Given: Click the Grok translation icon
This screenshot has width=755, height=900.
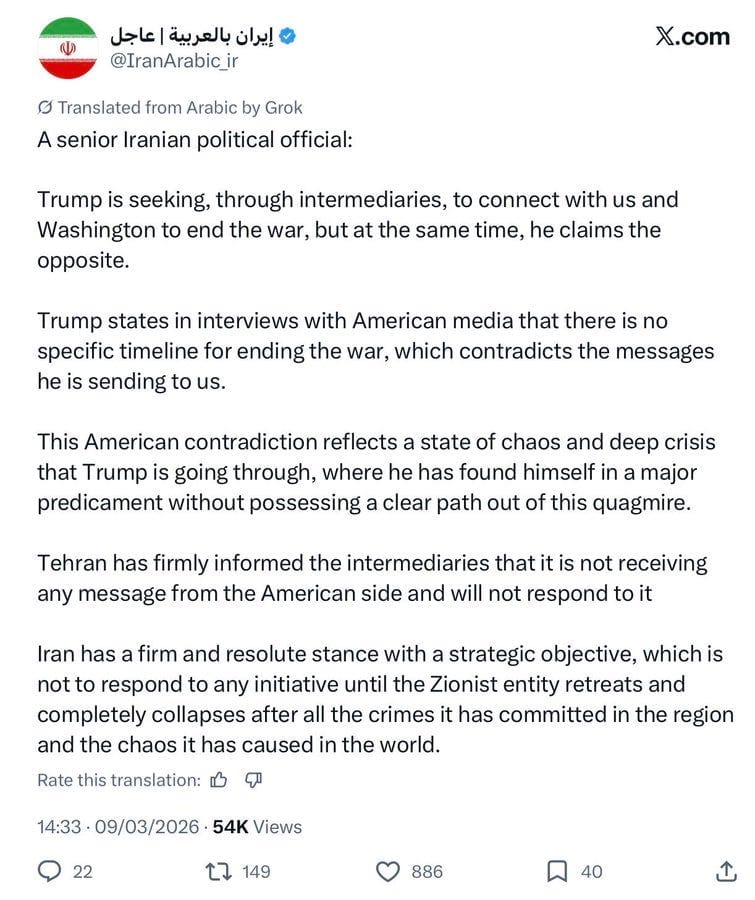Looking at the screenshot, I should pyautogui.click(x=45, y=108).
